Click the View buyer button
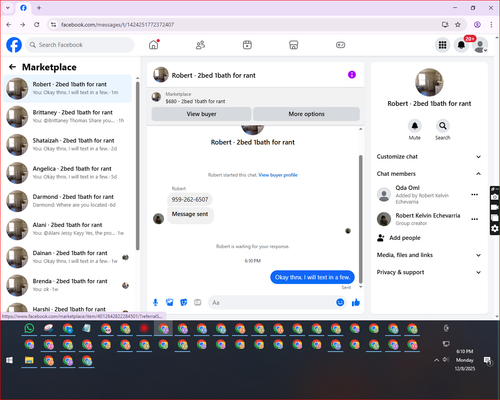 click(x=201, y=114)
